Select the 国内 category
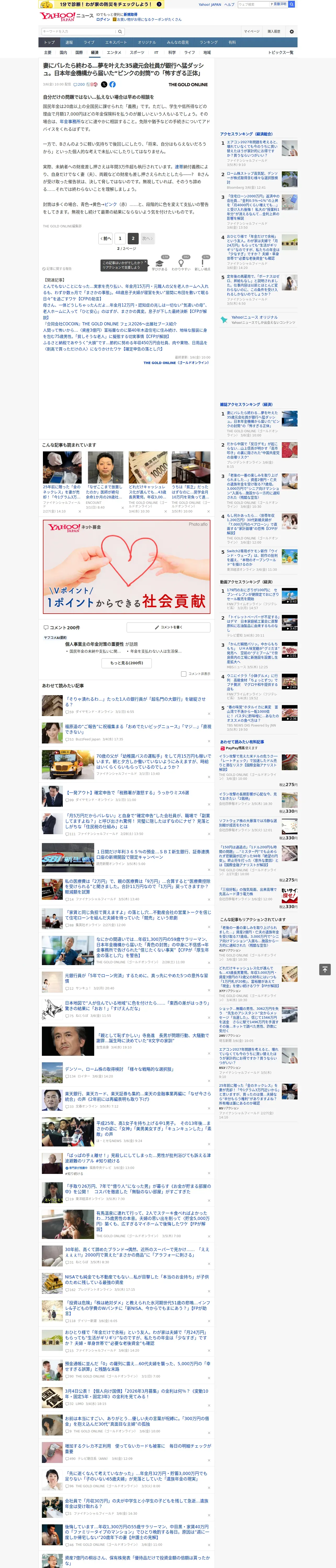 click(63, 52)
